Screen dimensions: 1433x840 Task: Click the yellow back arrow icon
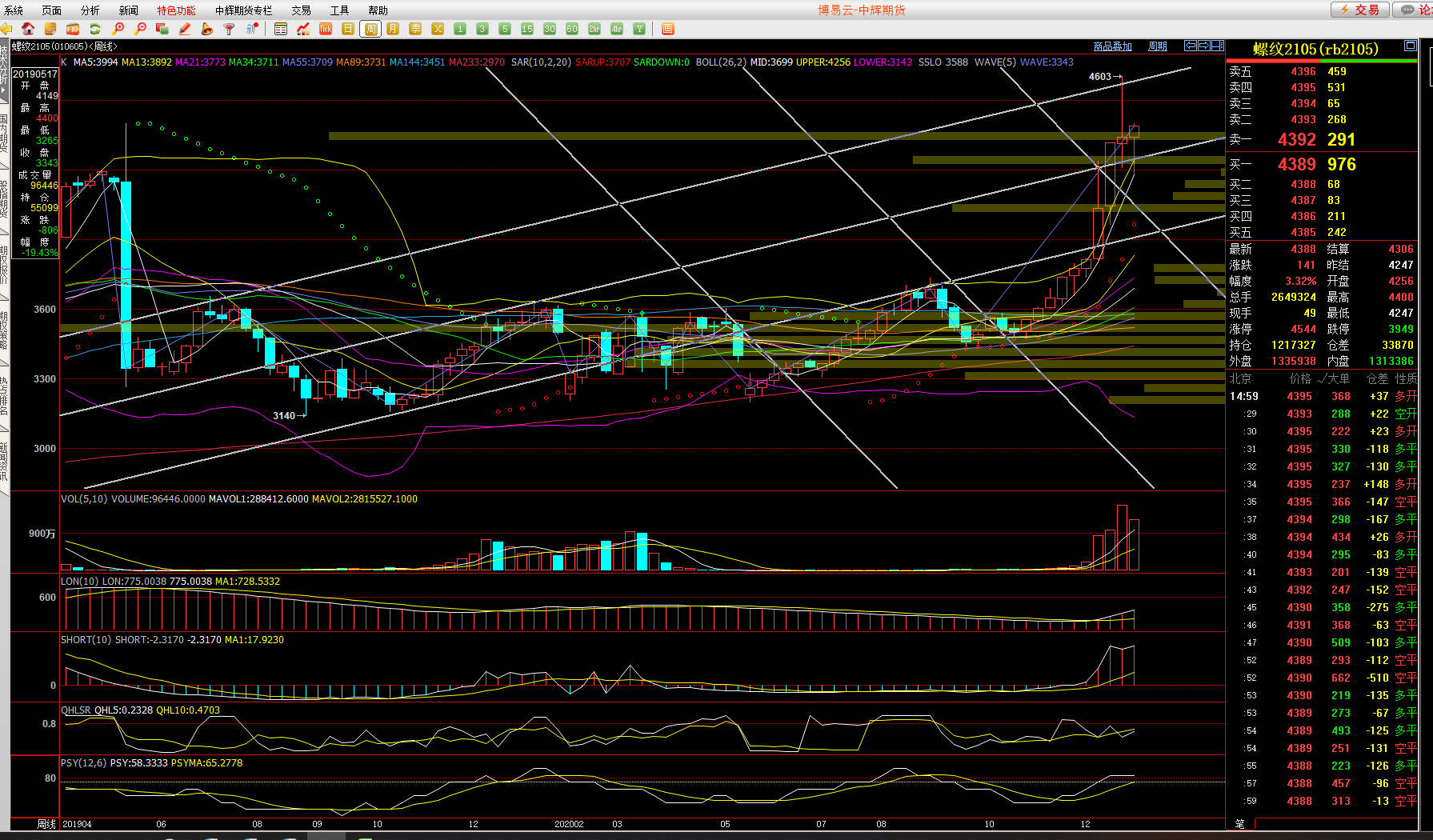click(6, 29)
